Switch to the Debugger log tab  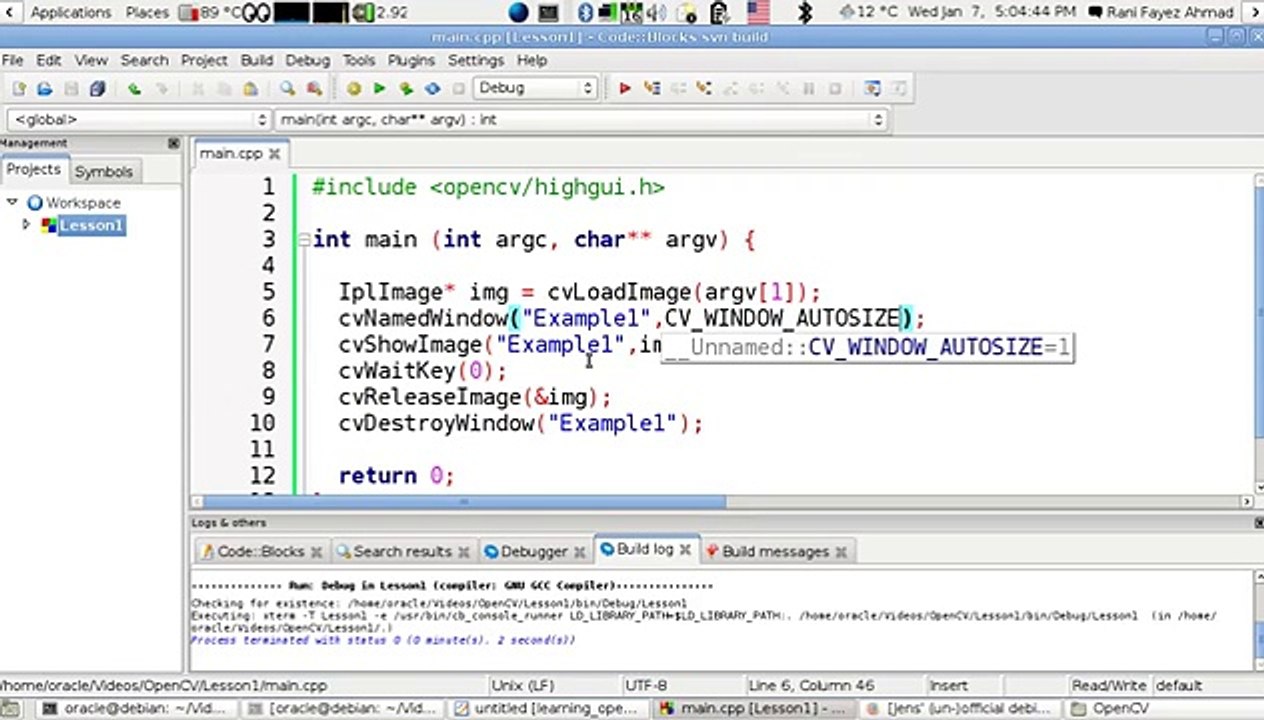[533, 551]
